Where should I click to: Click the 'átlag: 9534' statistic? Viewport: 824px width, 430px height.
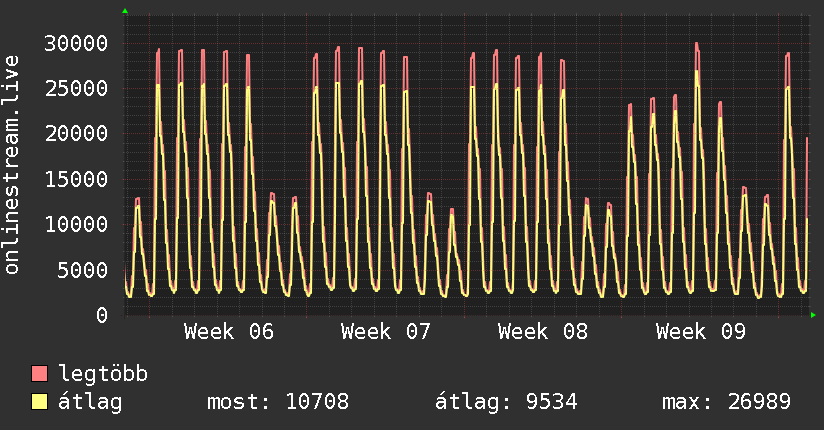click(x=506, y=402)
